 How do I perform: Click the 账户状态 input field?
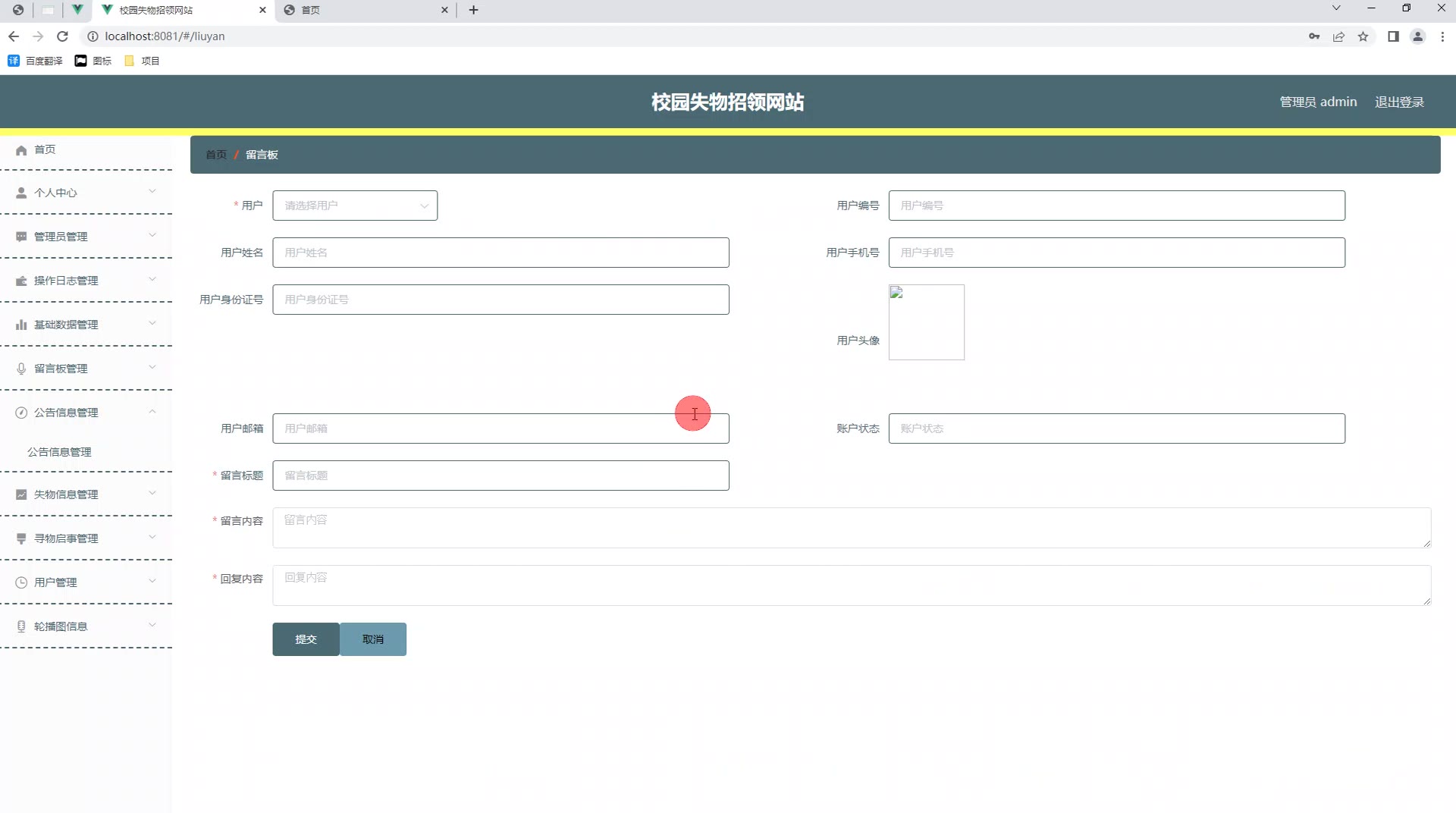[x=1116, y=428]
